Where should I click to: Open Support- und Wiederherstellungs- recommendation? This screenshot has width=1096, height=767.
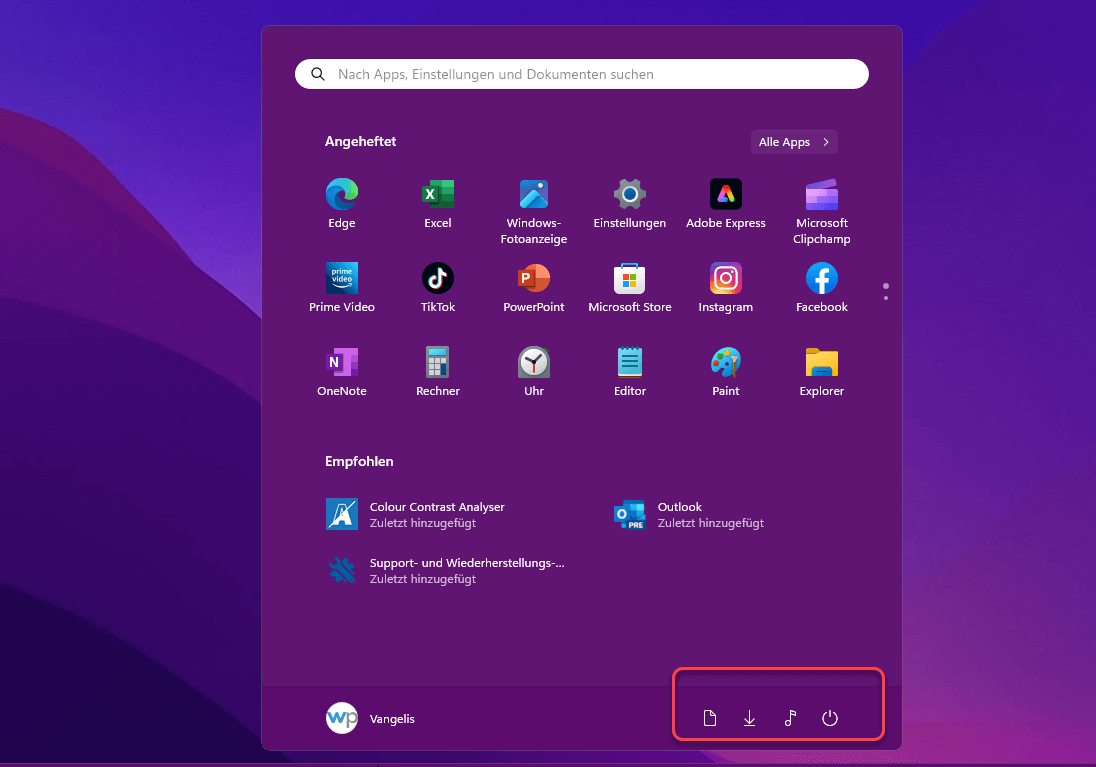point(445,571)
